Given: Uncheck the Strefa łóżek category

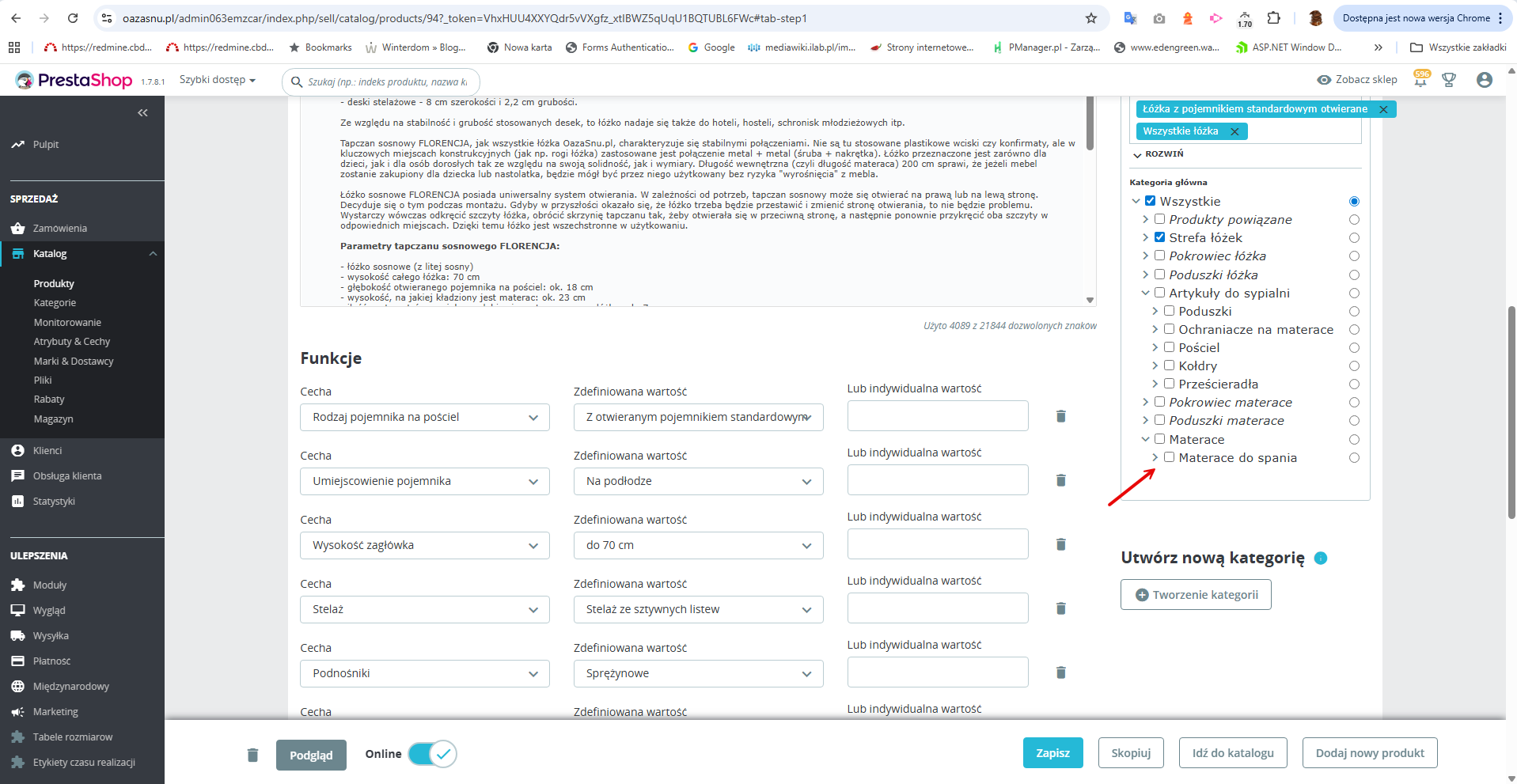Looking at the screenshot, I should [1159, 237].
